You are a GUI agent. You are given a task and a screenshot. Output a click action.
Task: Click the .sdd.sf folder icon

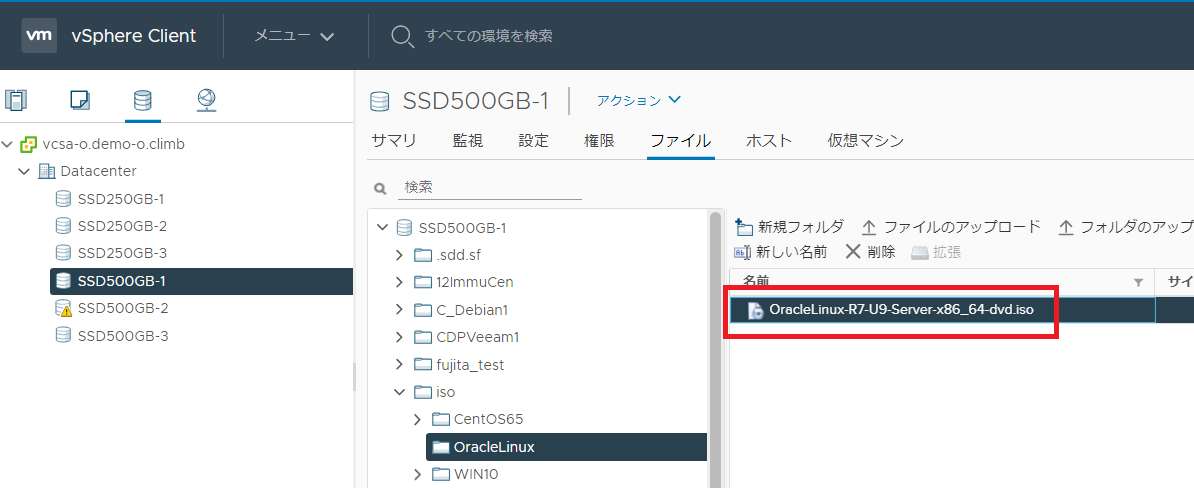pyautogui.click(x=423, y=255)
